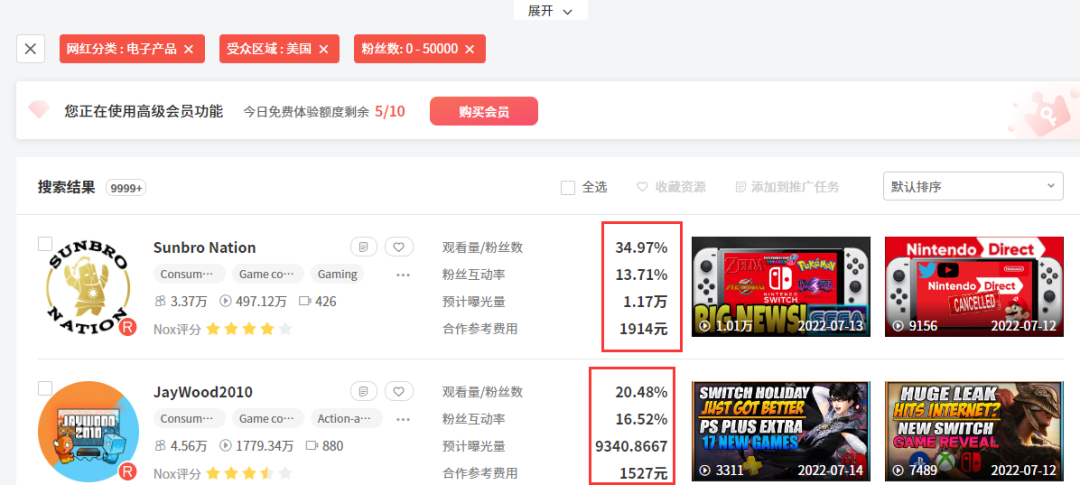Remove the 粉丝数: 0 - 50000 filter tag
1080x485 pixels.
tap(469, 50)
